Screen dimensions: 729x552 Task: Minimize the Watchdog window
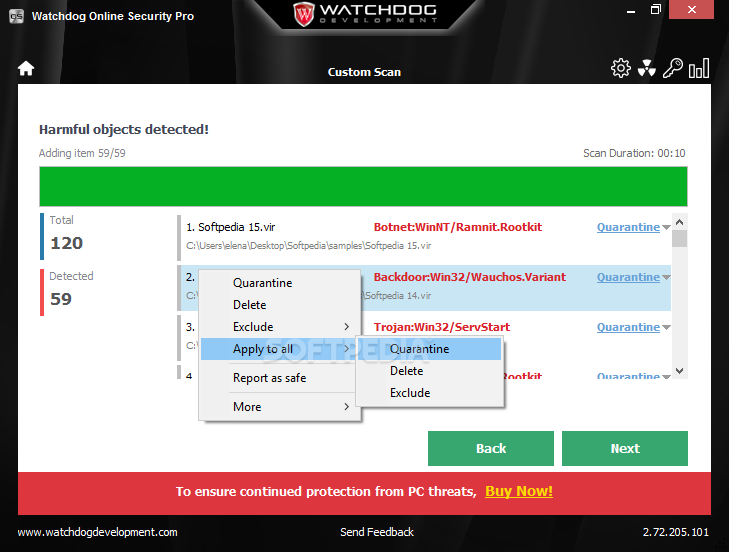[x=631, y=10]
